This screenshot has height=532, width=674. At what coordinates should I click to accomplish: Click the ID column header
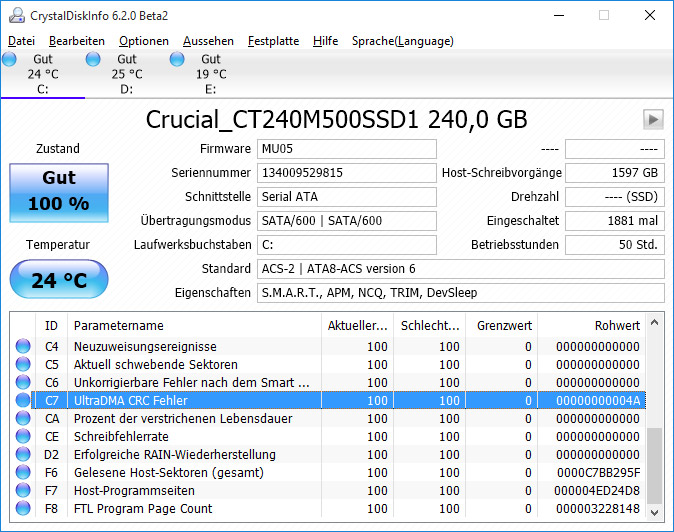(x=51, y=325)
